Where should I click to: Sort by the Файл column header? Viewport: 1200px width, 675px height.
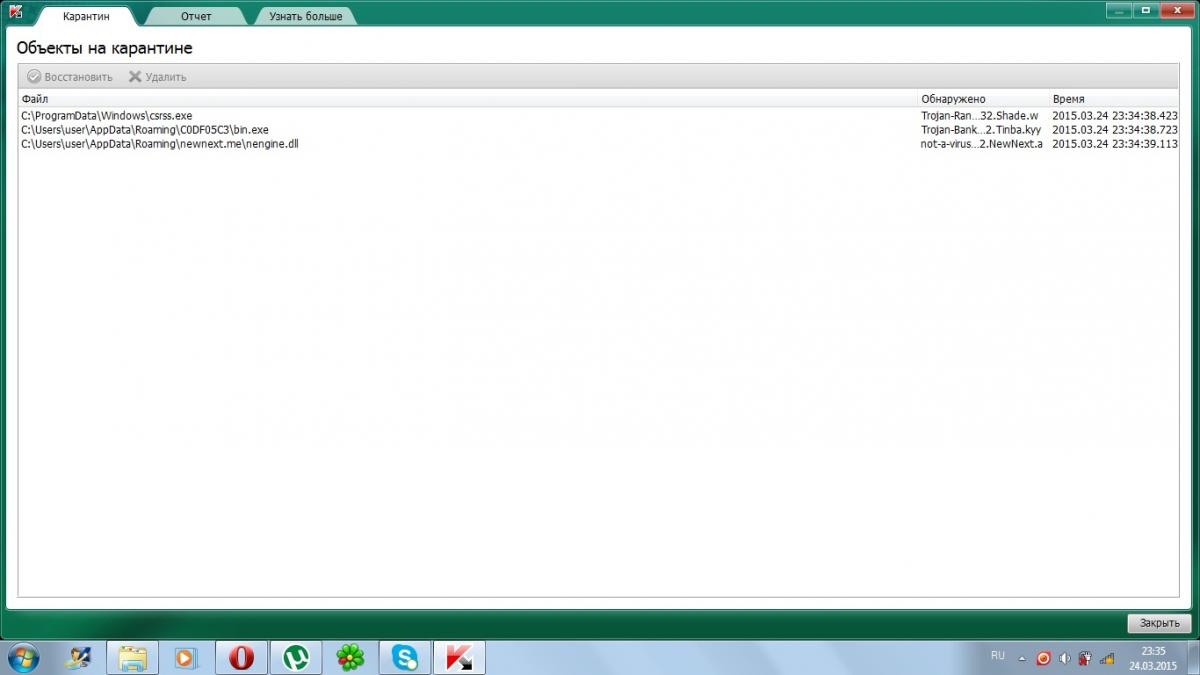pos(468,99)
